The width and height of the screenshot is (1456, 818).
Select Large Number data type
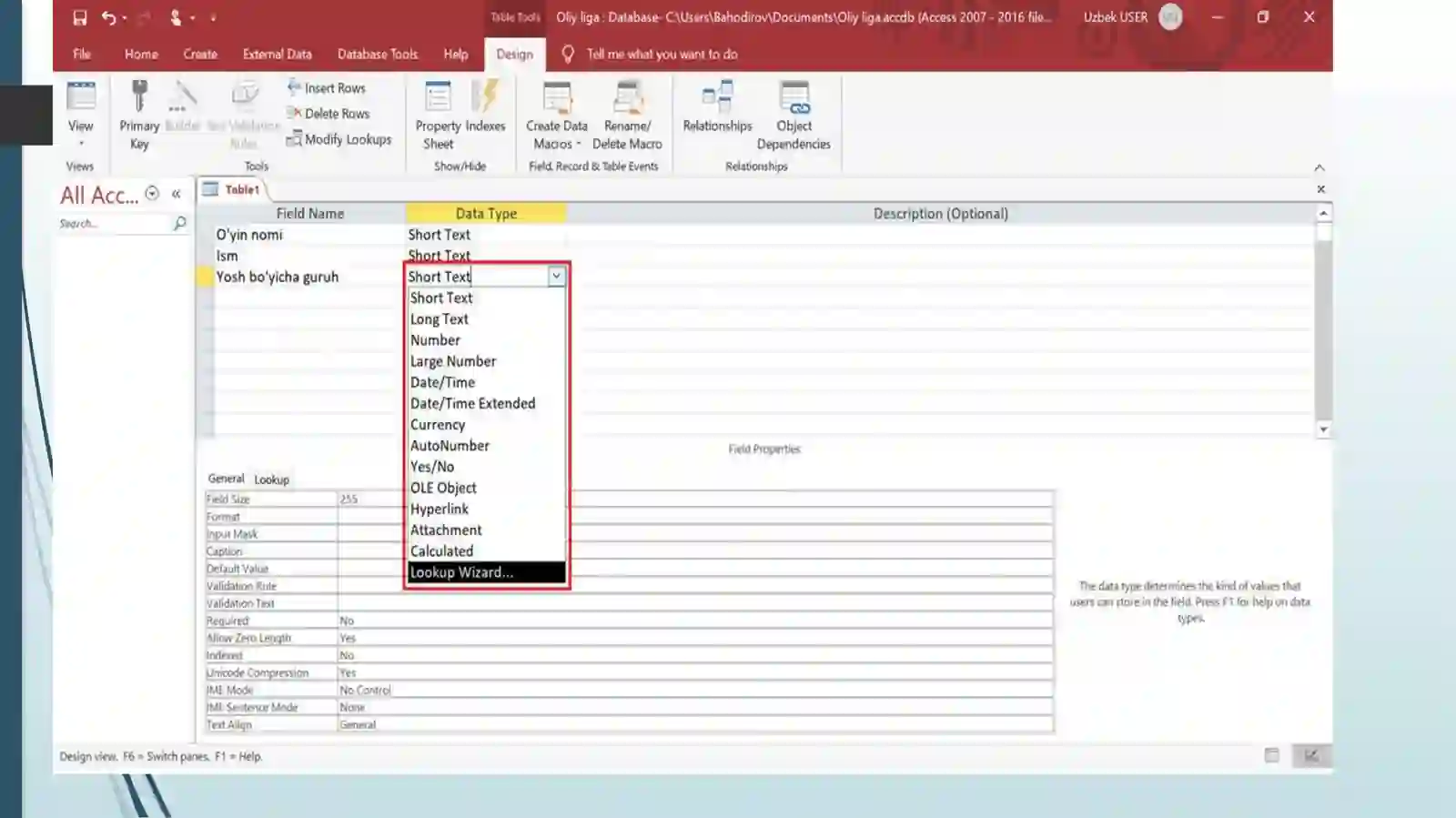(486, 361)
